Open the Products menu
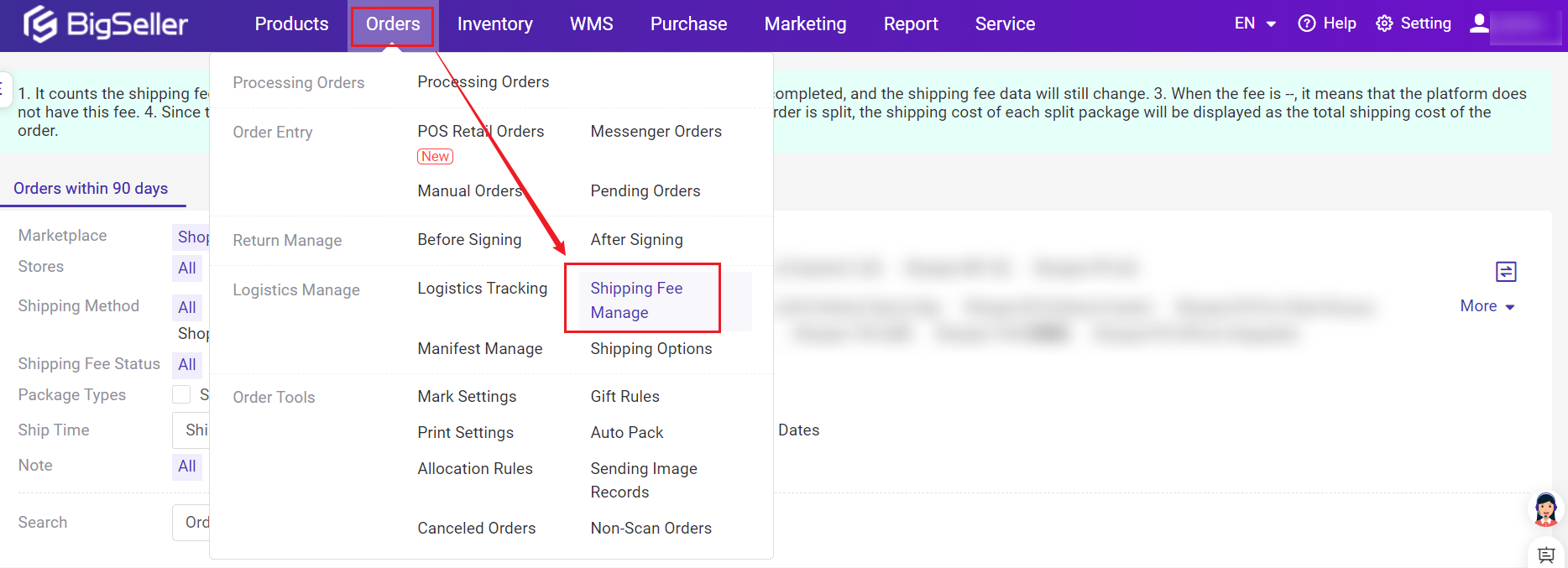This screenshot has width=1568, height=568. point(291,24)
